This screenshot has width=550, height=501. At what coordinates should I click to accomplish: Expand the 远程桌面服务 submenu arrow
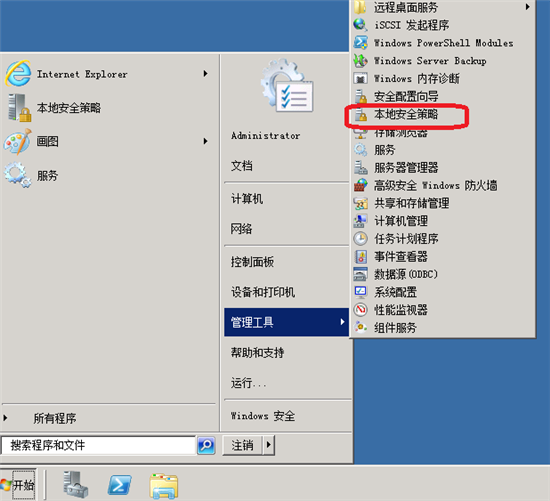528,7
